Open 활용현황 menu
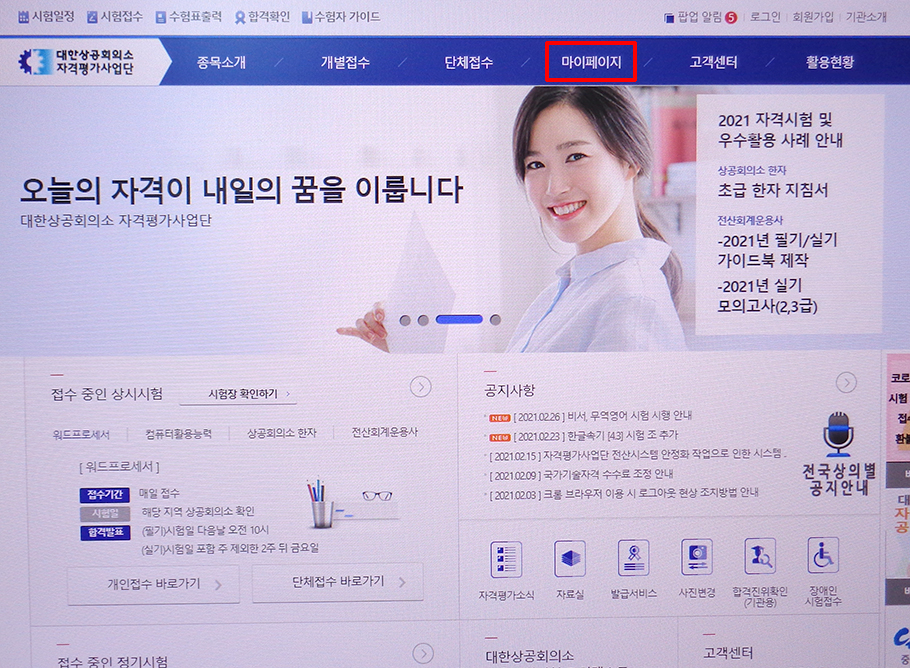This screenshot has height=668, width=910. (830, 62)
